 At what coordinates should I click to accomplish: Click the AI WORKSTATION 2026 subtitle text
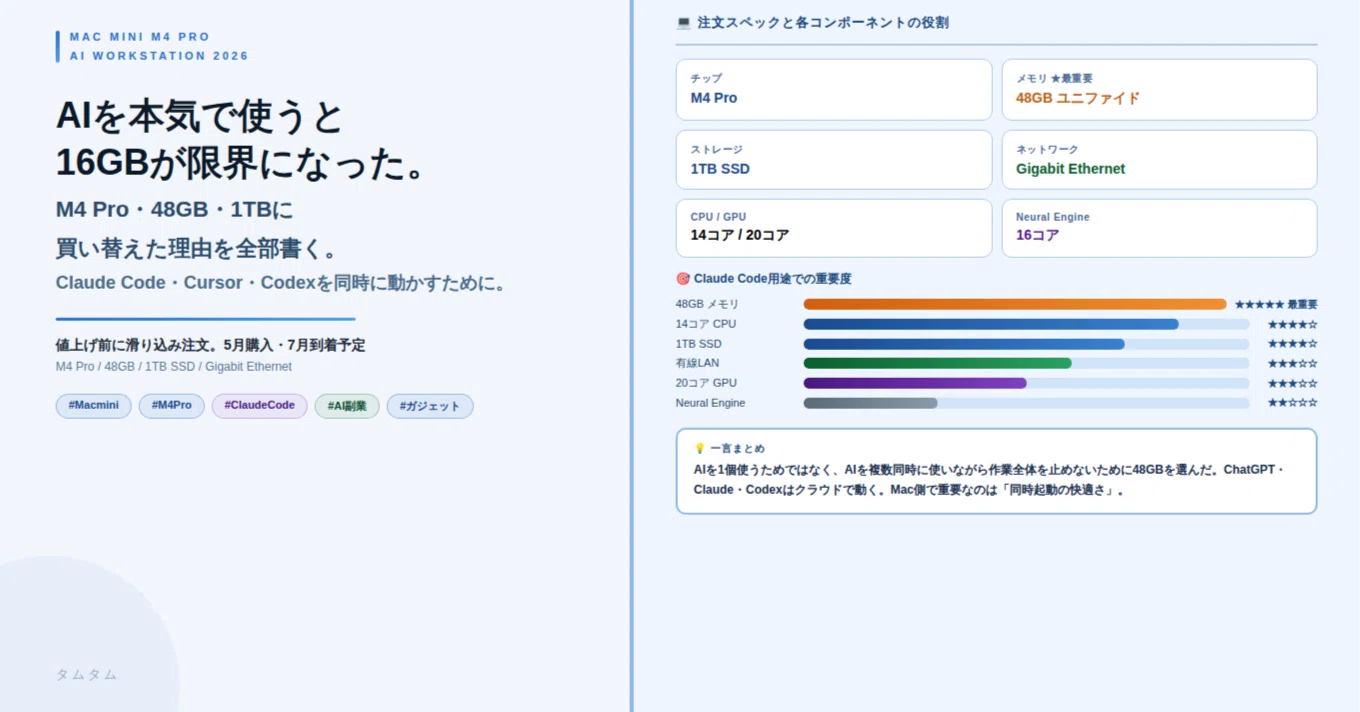pos(159,56)
